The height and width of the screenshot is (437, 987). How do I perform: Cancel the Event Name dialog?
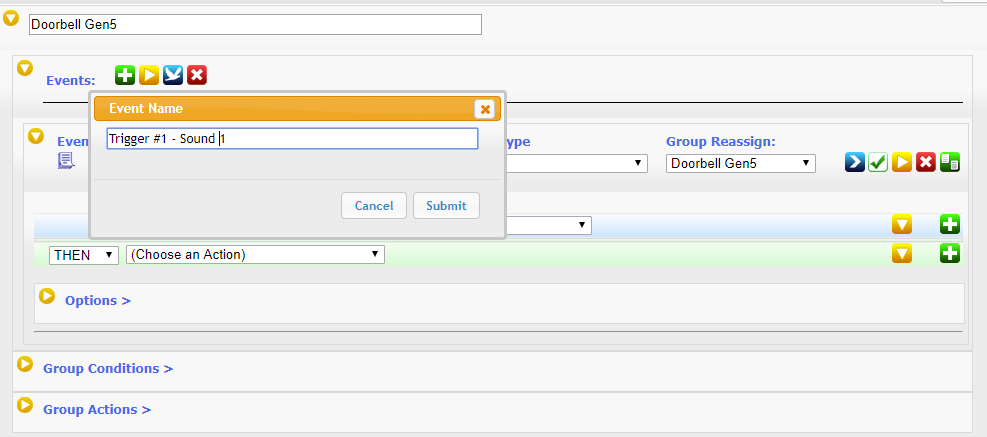[x=374, y=206]
